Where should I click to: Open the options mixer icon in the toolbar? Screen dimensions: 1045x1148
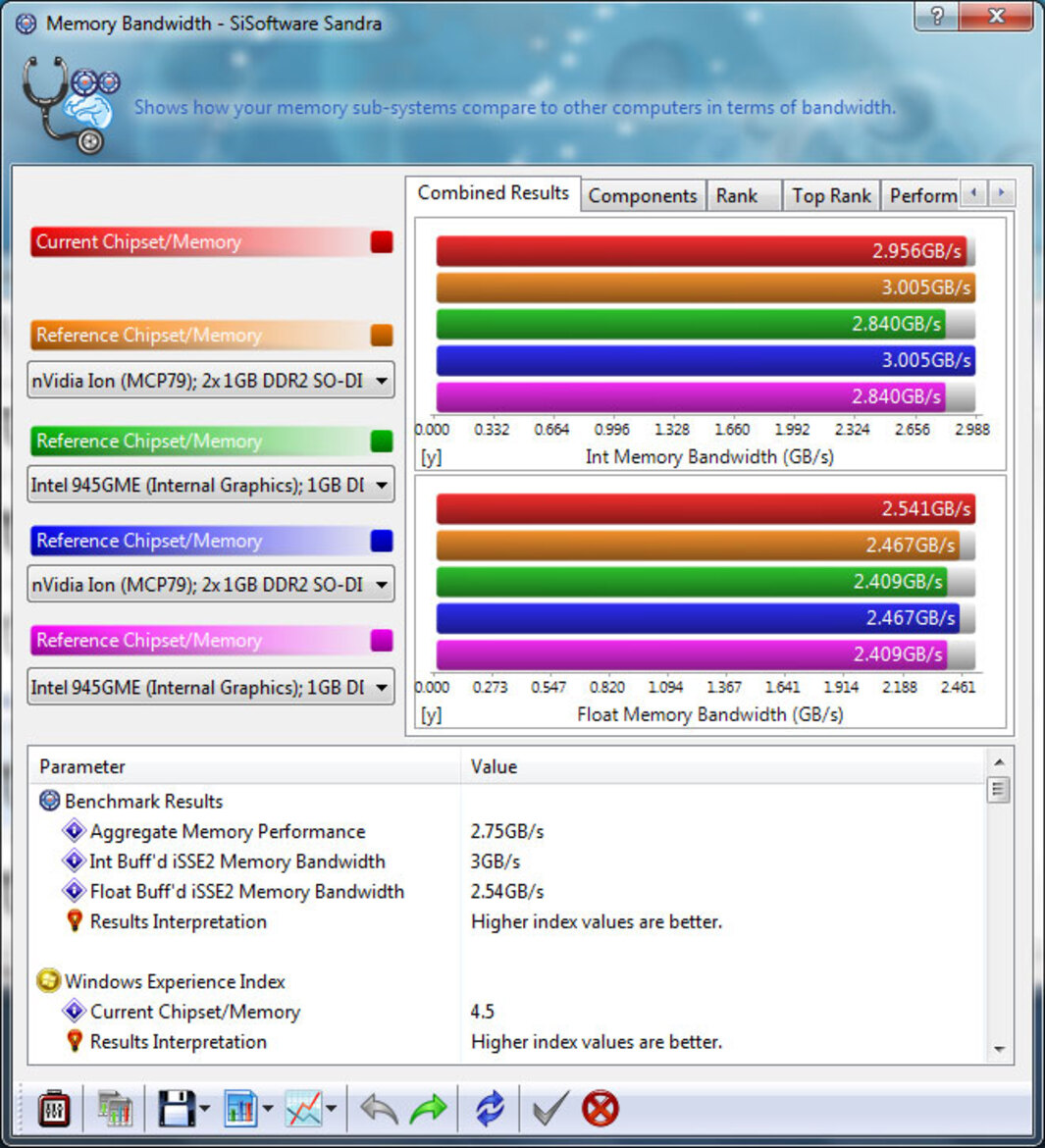pyautogui.click(x=53, y=1109)
